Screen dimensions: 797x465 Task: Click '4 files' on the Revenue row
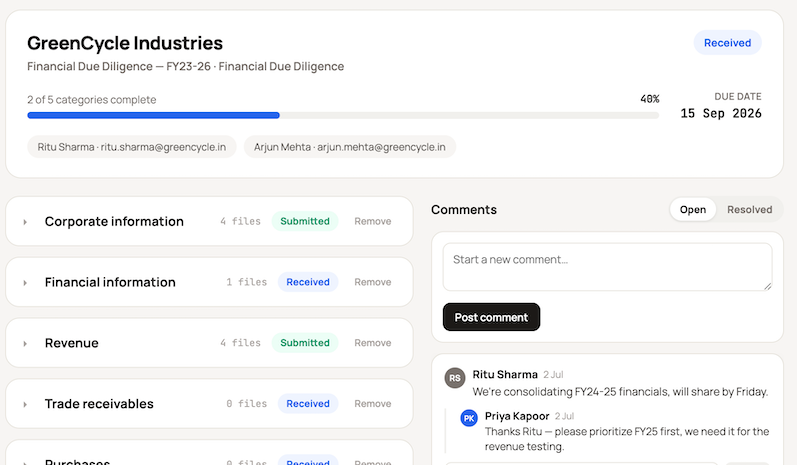pos(240,343)
